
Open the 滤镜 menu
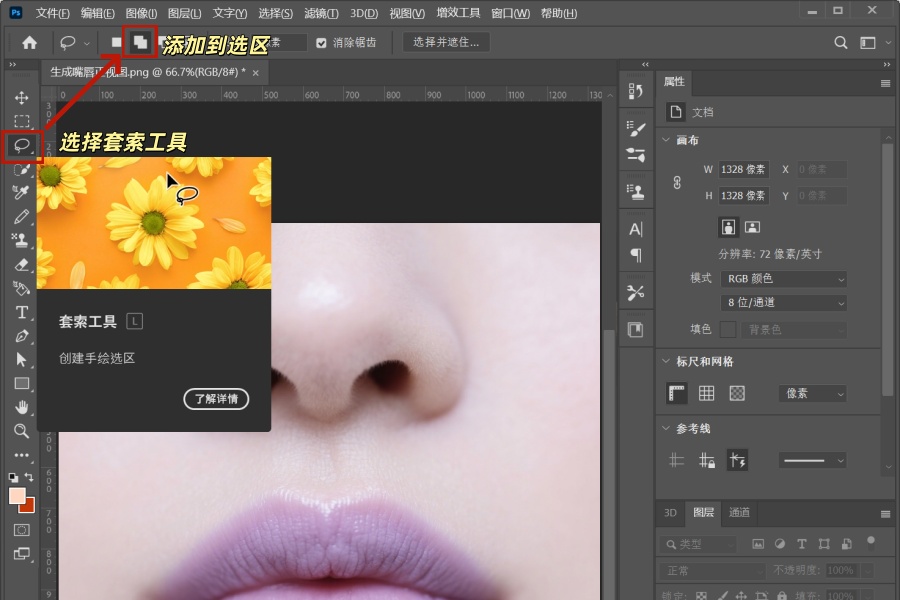319,13
